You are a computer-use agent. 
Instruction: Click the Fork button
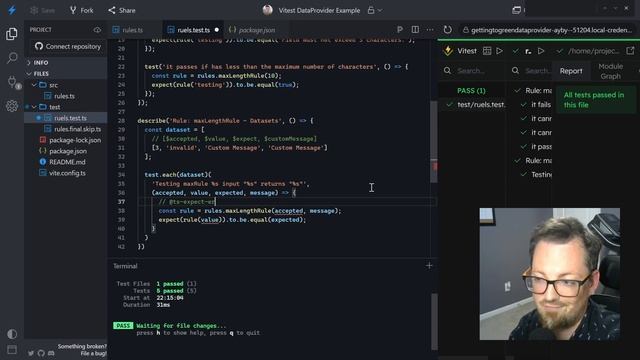point(81,10)
